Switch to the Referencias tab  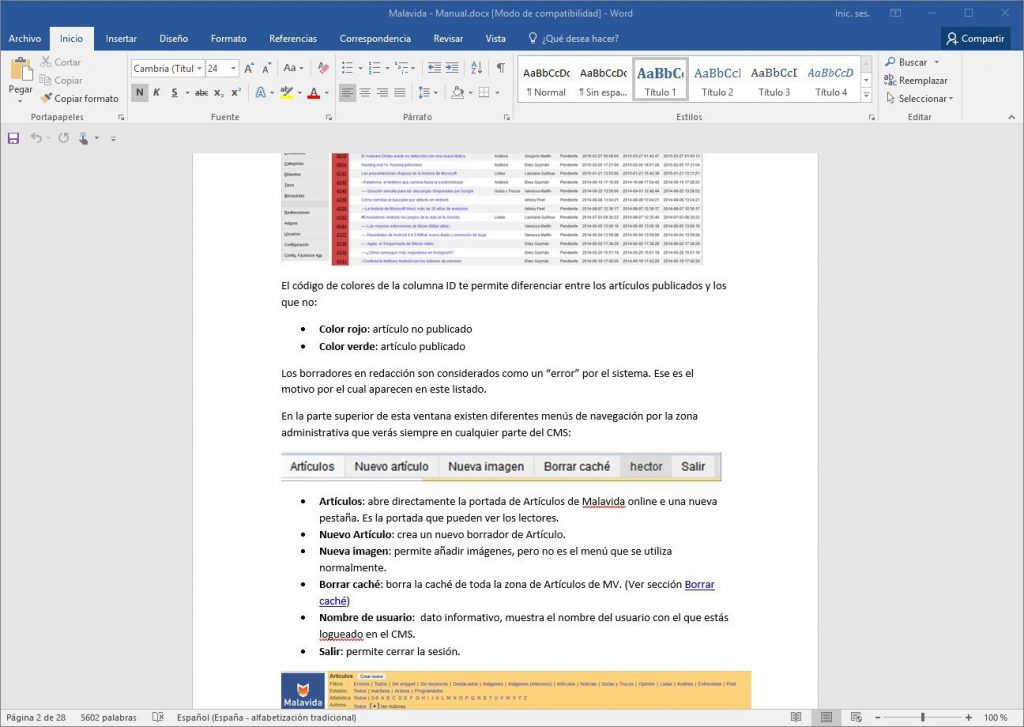click(293, 39)
